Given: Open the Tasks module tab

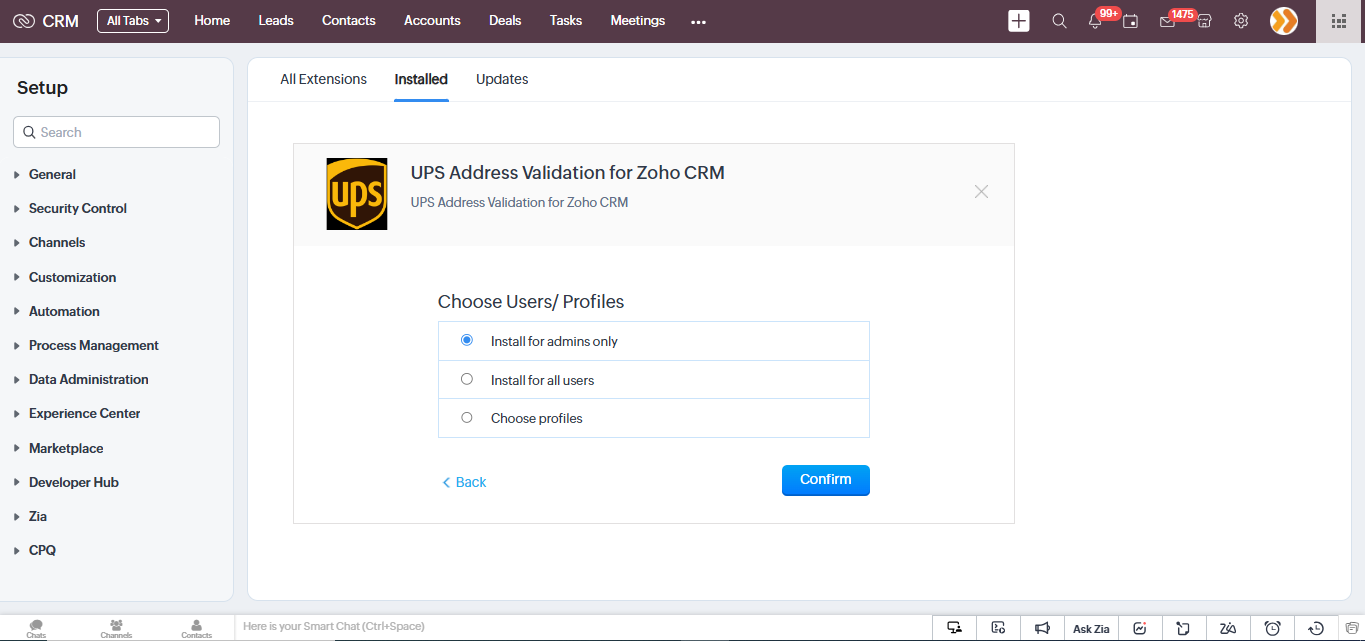Looking at the screenshot, I should 566,21.
